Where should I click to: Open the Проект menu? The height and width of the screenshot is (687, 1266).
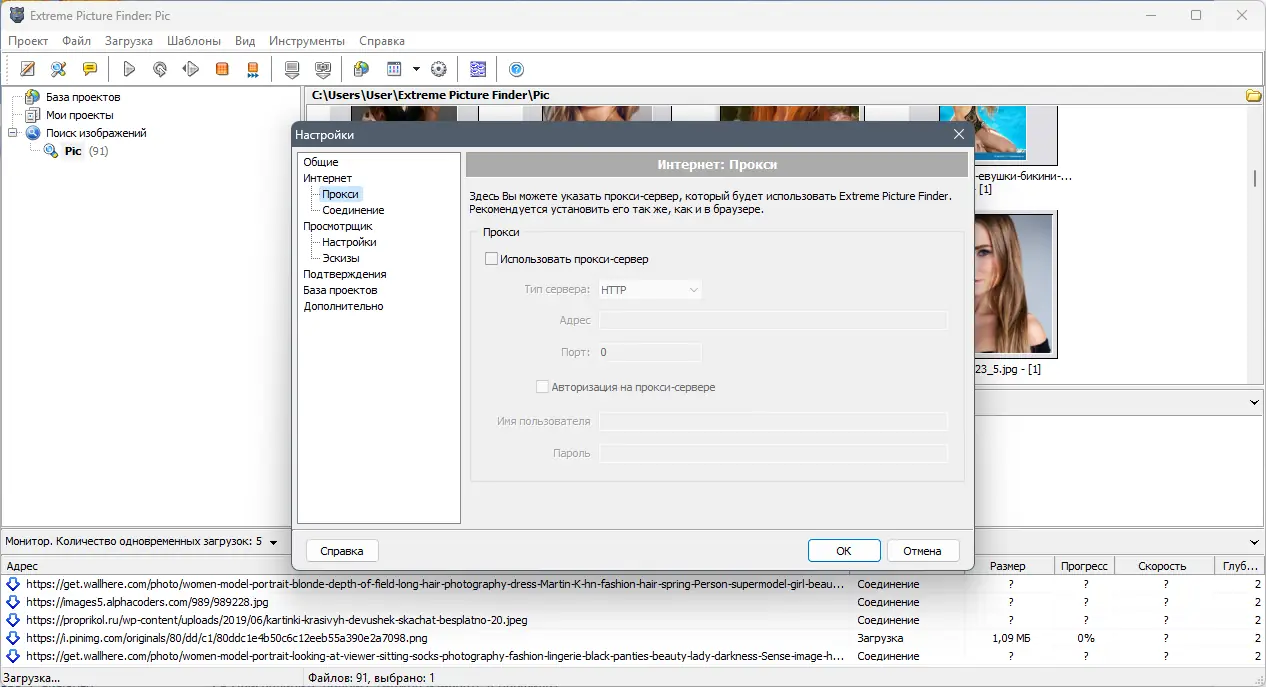coord(28,41)
